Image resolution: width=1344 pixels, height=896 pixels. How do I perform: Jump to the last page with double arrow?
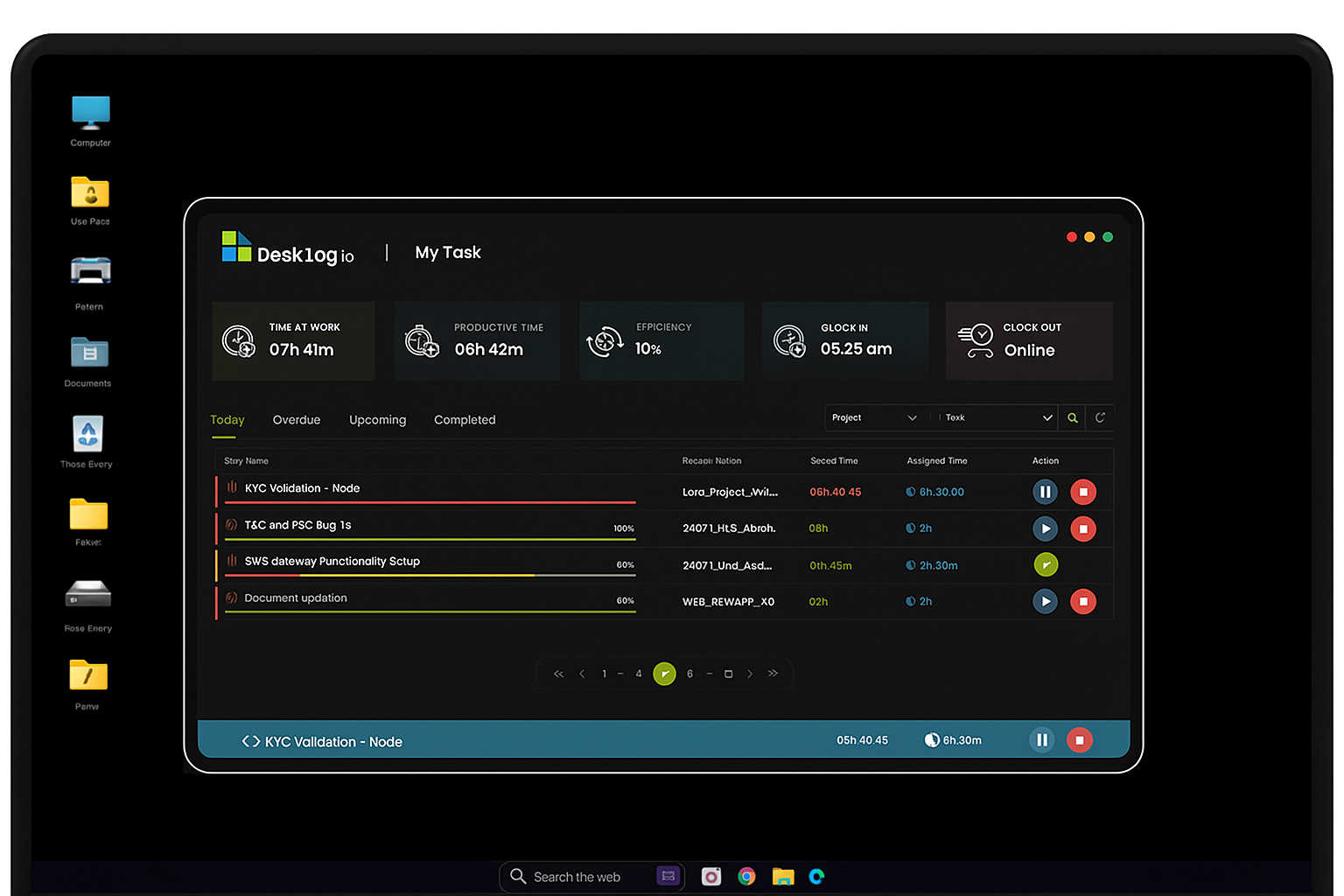(773, 674)
